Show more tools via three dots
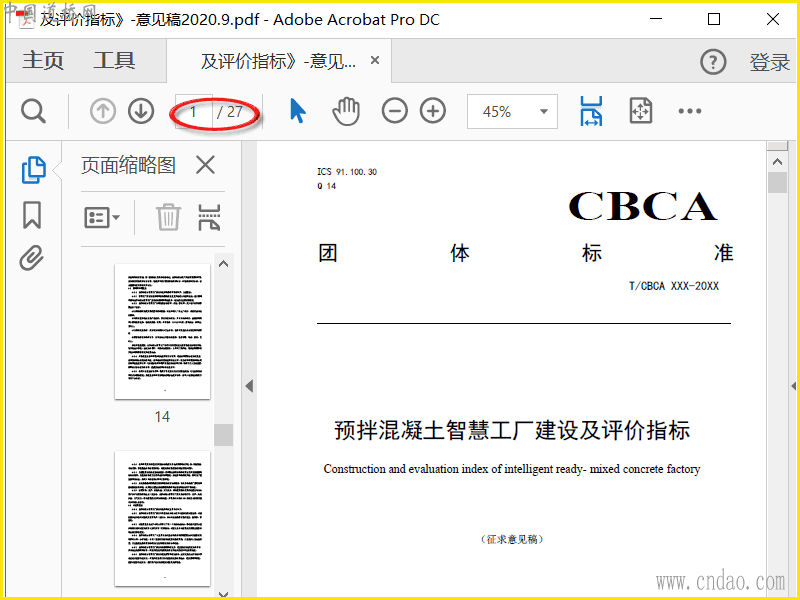 (x=690, y=111)
